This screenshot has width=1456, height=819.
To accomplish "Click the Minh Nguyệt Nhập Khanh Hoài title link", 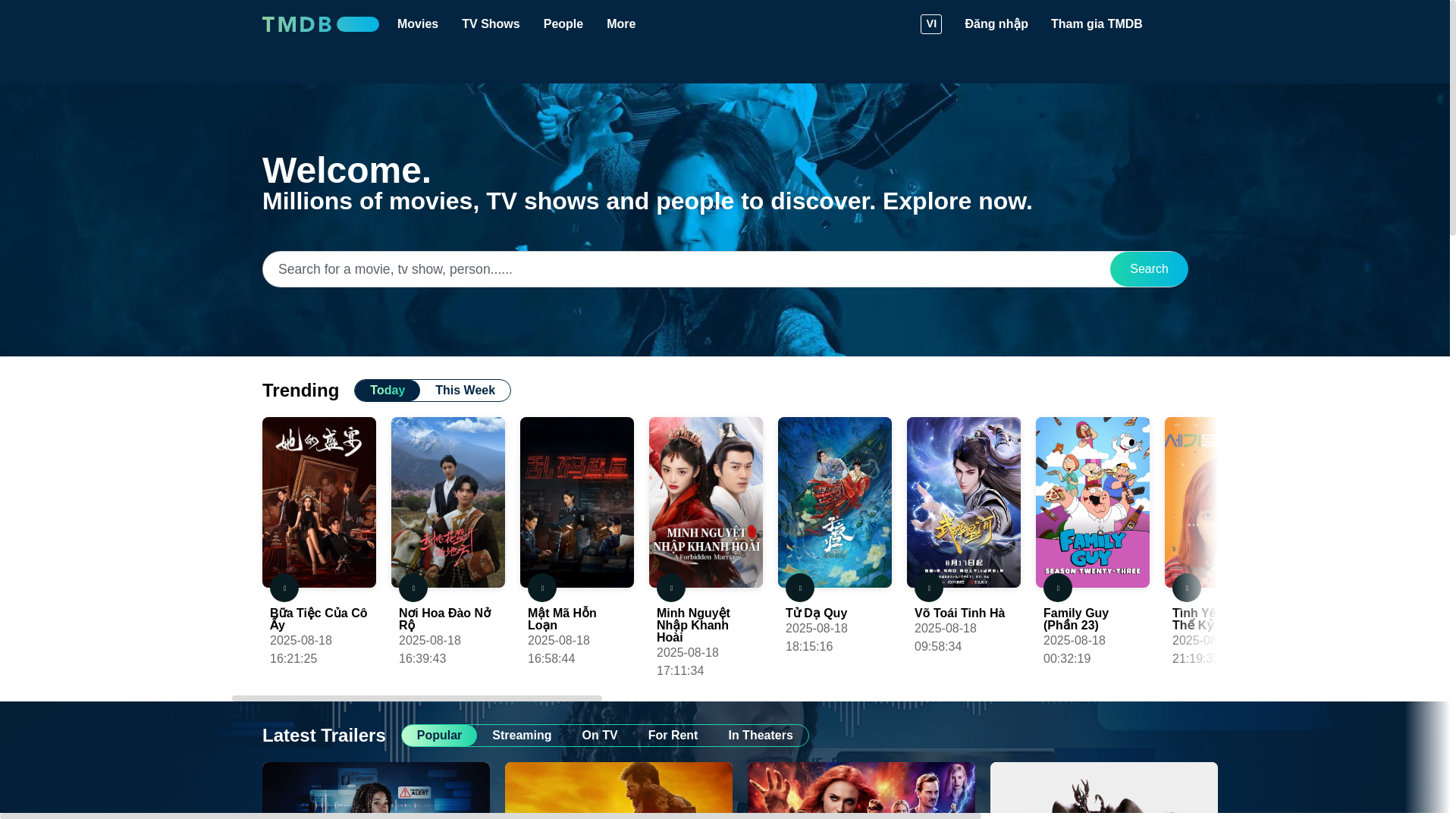I will pos(693,625).
